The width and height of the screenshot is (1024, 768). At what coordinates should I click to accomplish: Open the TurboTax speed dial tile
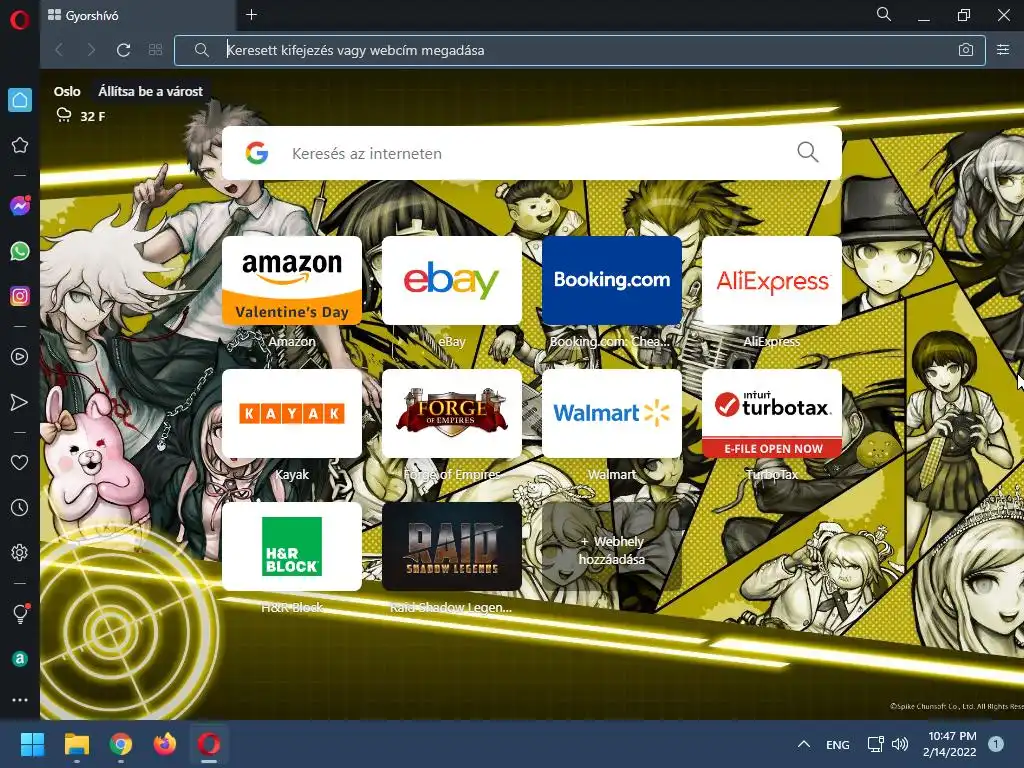(772, 413)
